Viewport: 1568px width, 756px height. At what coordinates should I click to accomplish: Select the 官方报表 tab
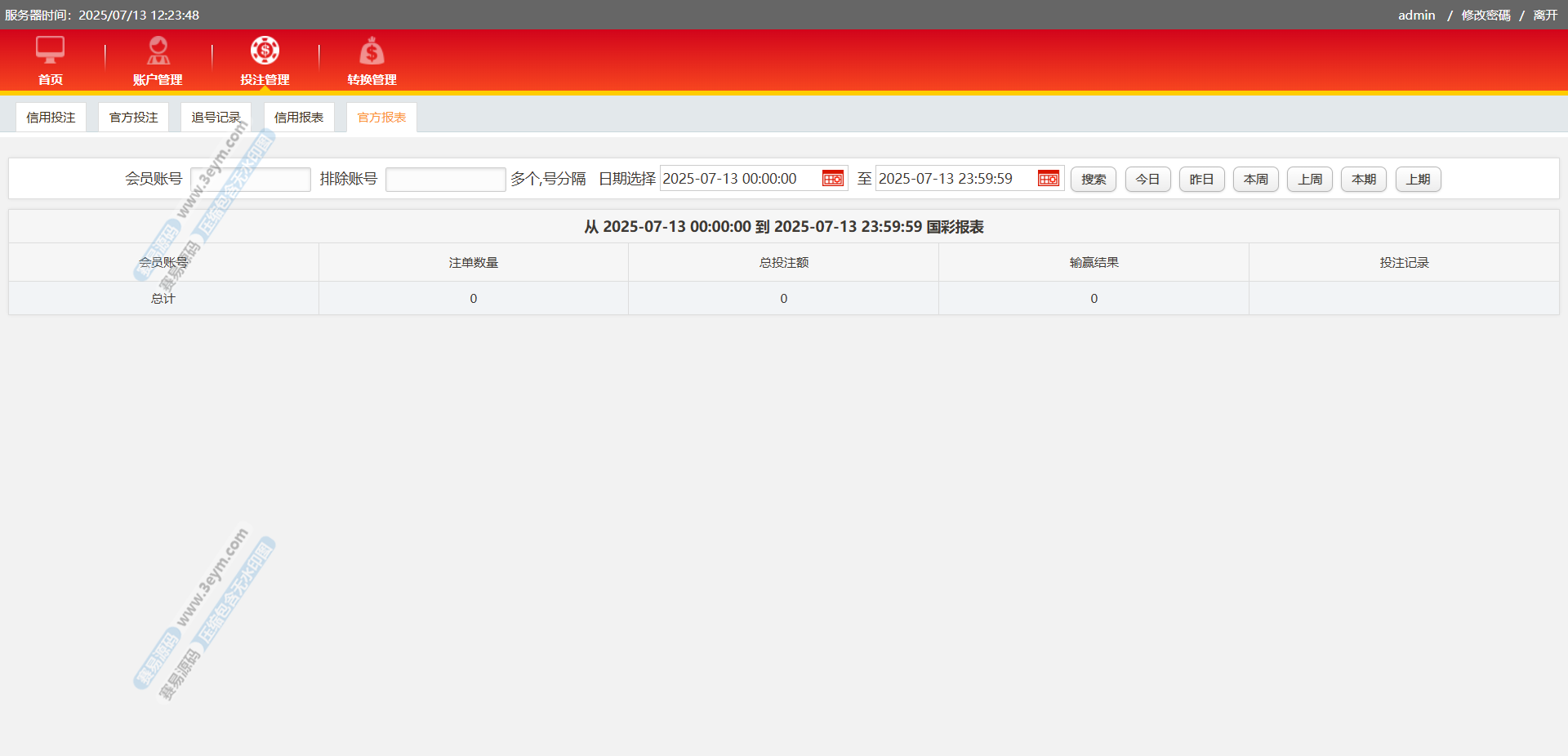(x=381, y=118)
